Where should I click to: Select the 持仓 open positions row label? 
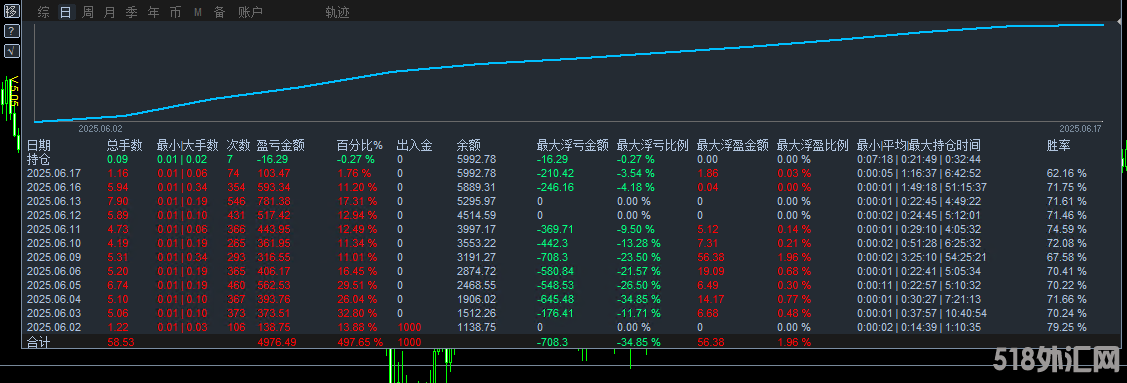[39, 159]
